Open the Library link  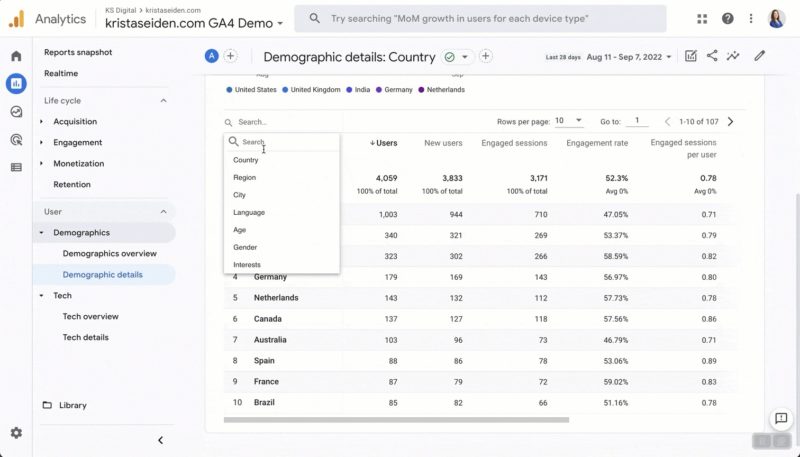click(73, 405)
